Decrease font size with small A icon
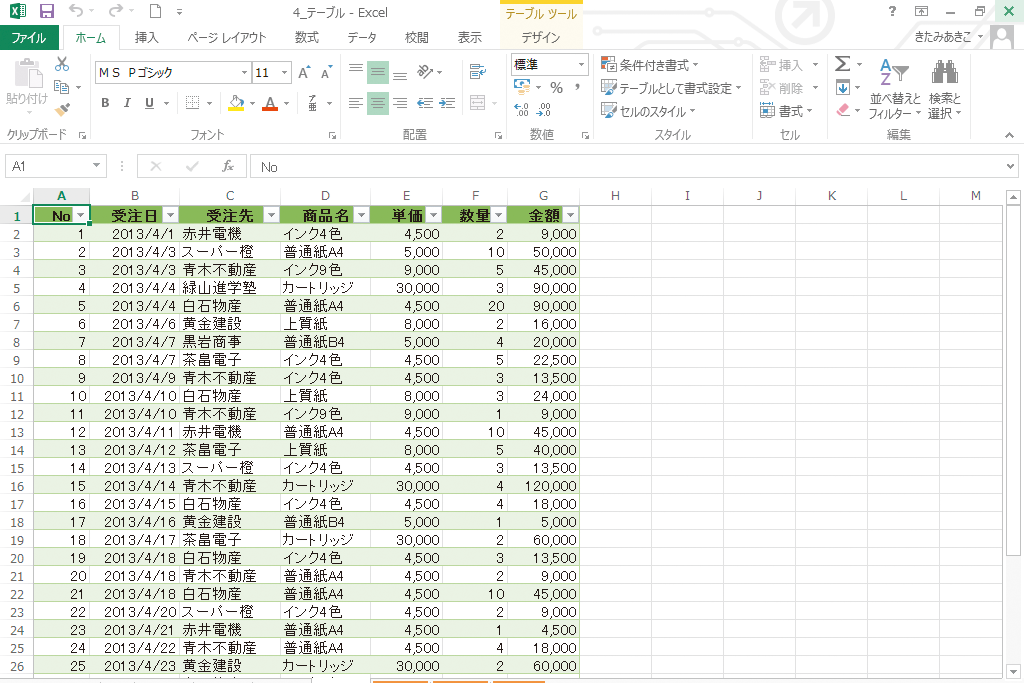This screenshot has width=1024, height=683. tap(326, 72)
